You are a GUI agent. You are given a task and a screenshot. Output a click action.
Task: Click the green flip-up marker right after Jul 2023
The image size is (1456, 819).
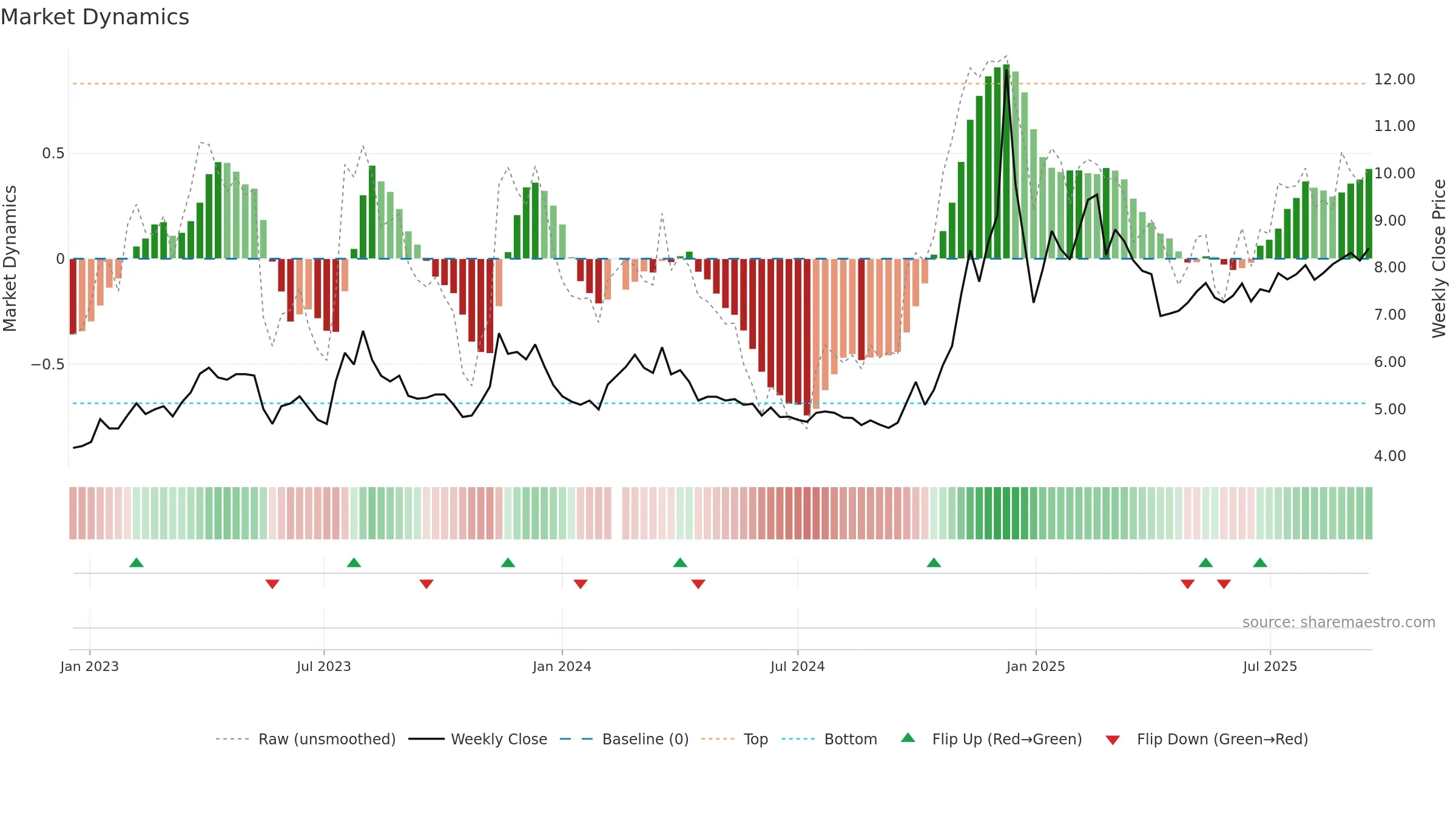(354, 563)
